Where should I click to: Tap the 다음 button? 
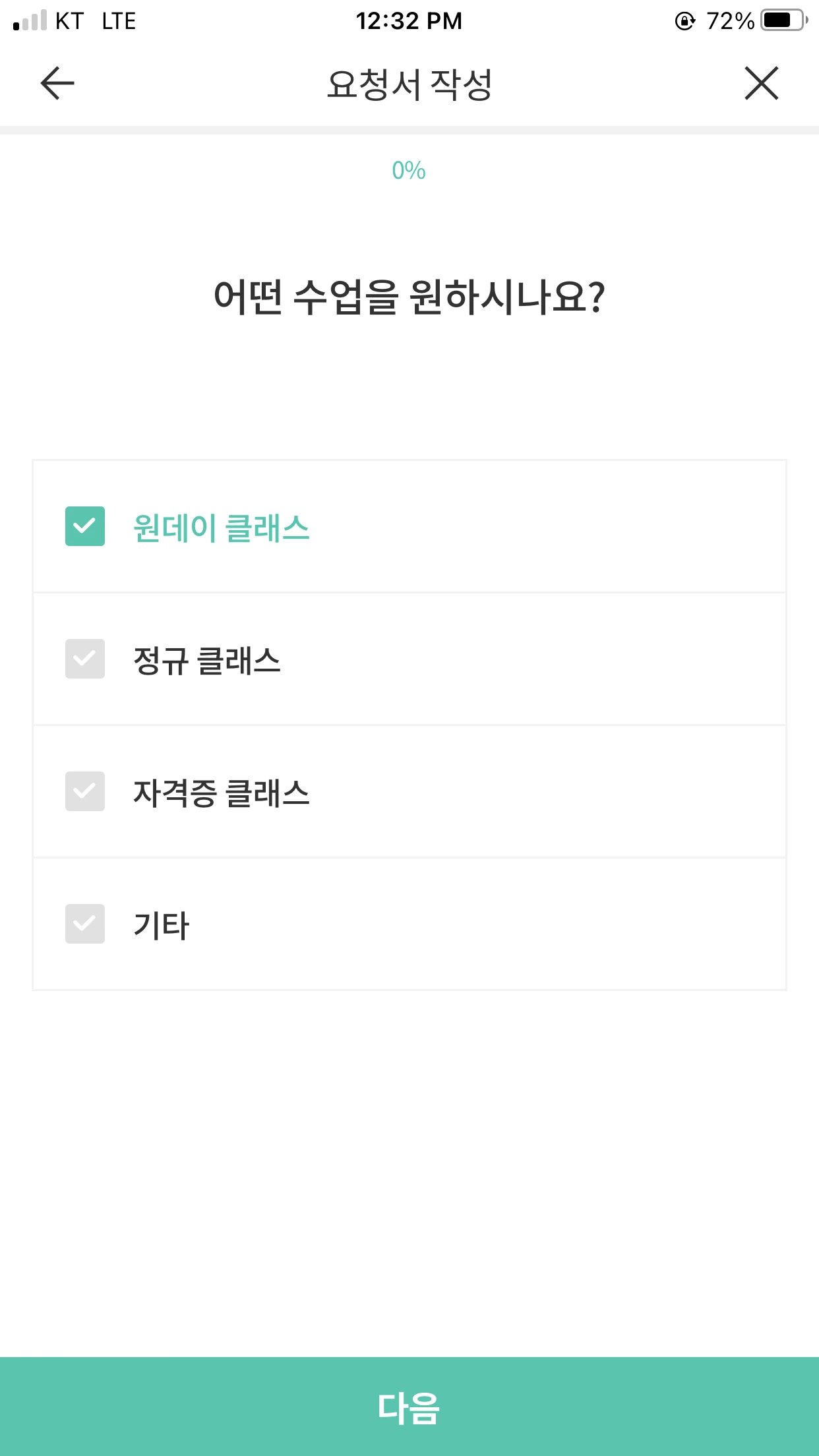(x=409, y=1407)
